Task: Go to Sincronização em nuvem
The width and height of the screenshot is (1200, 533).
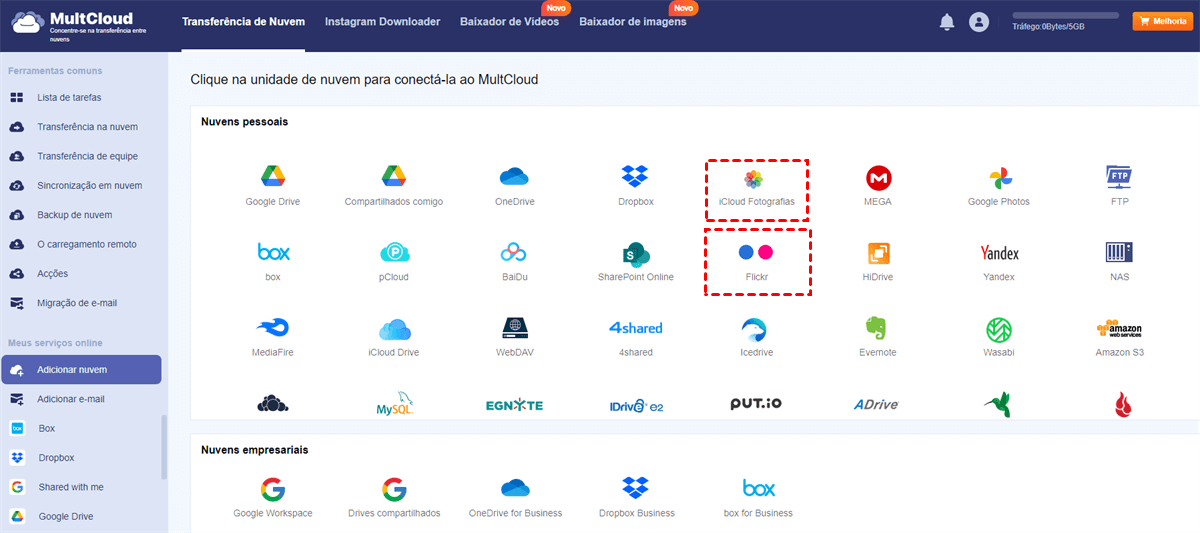Action: 89,186
